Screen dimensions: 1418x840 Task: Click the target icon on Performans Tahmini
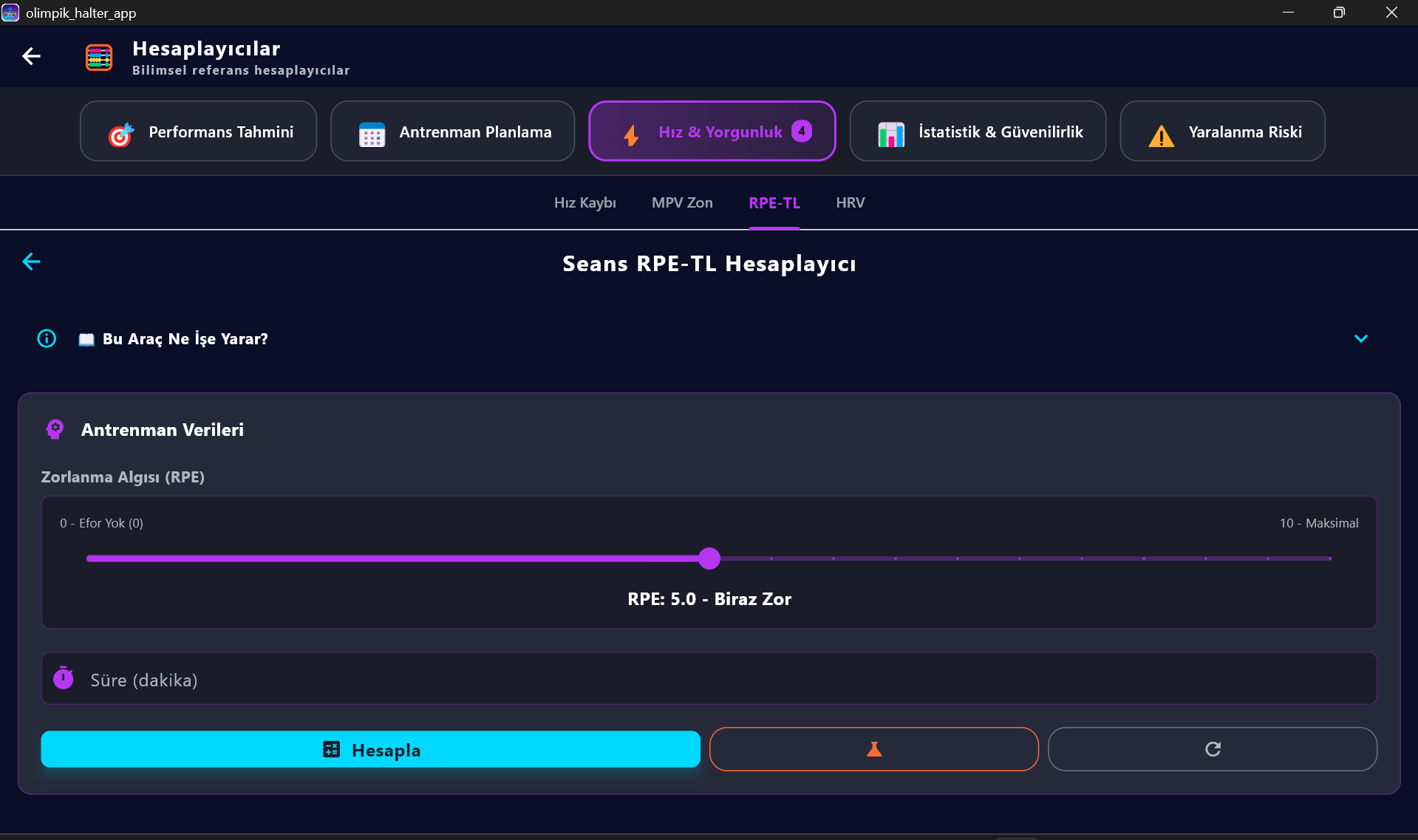tap(120, 134)
